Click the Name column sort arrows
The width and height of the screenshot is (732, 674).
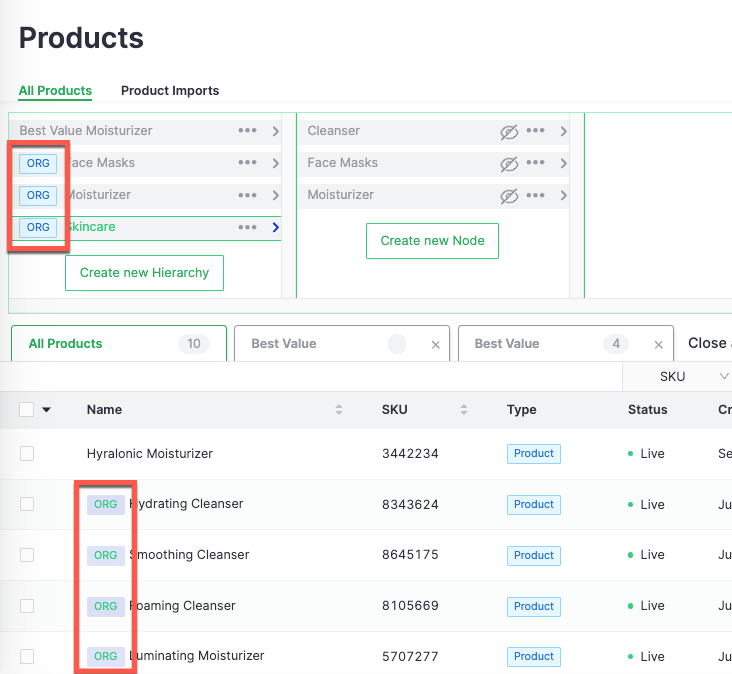pos(339,410)
